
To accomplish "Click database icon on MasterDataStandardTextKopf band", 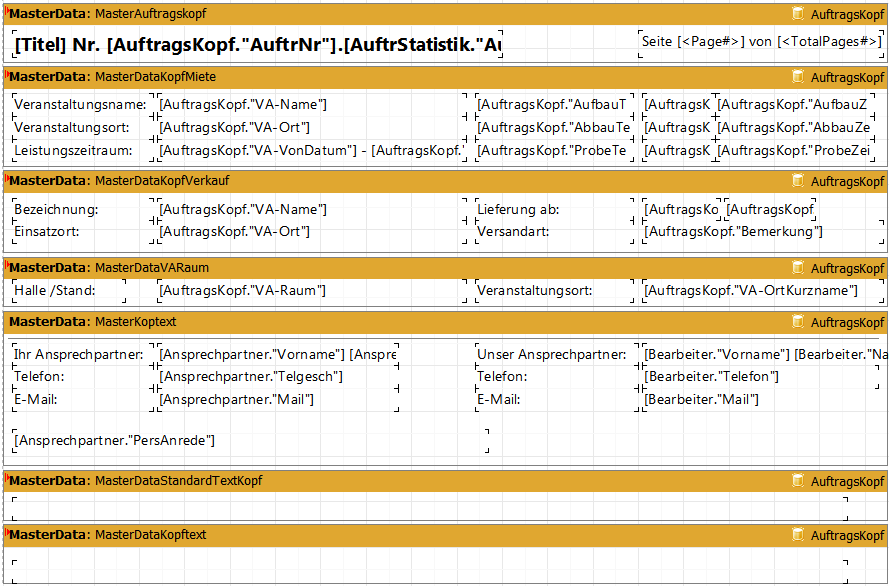I will click(798, 481).
